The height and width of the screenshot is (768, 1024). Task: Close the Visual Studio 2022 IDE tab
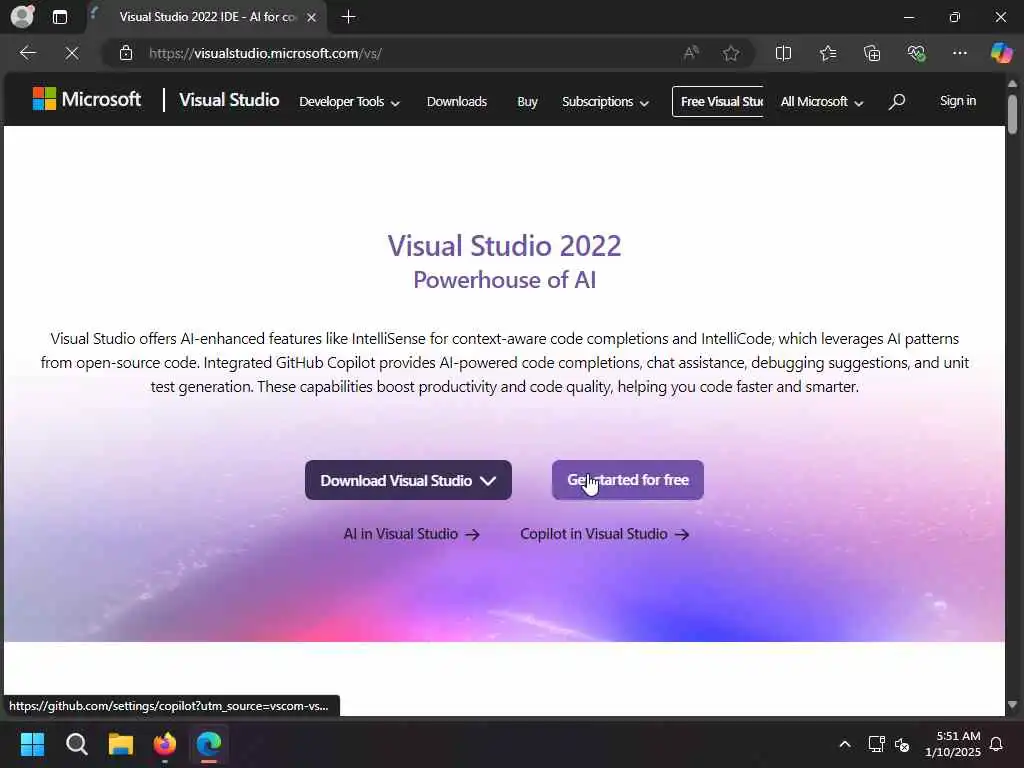pos(312,17)
